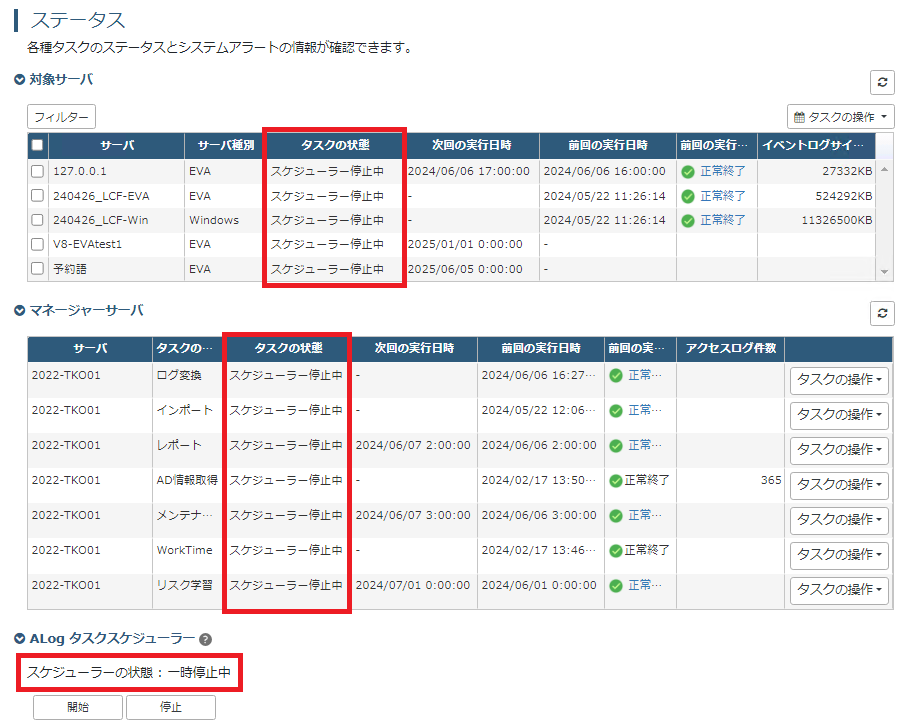Image resolution: width=906 pixels, height=725 pixels.
Task: Sort by 次回の実行日時 column in 対象サーバ table
Action: (471, 146)
